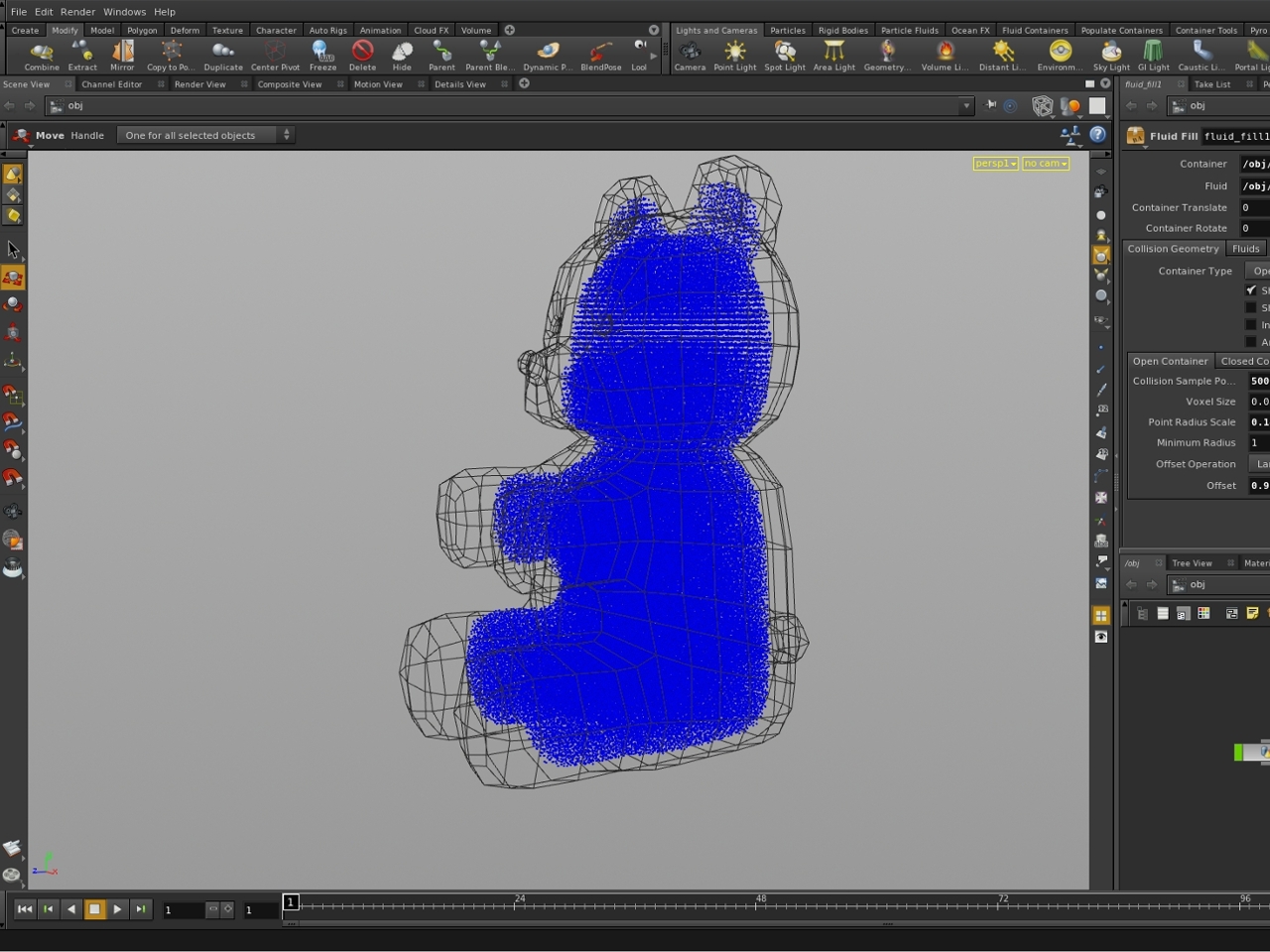
Task: Open the Render menu
Action: (77, 12)
